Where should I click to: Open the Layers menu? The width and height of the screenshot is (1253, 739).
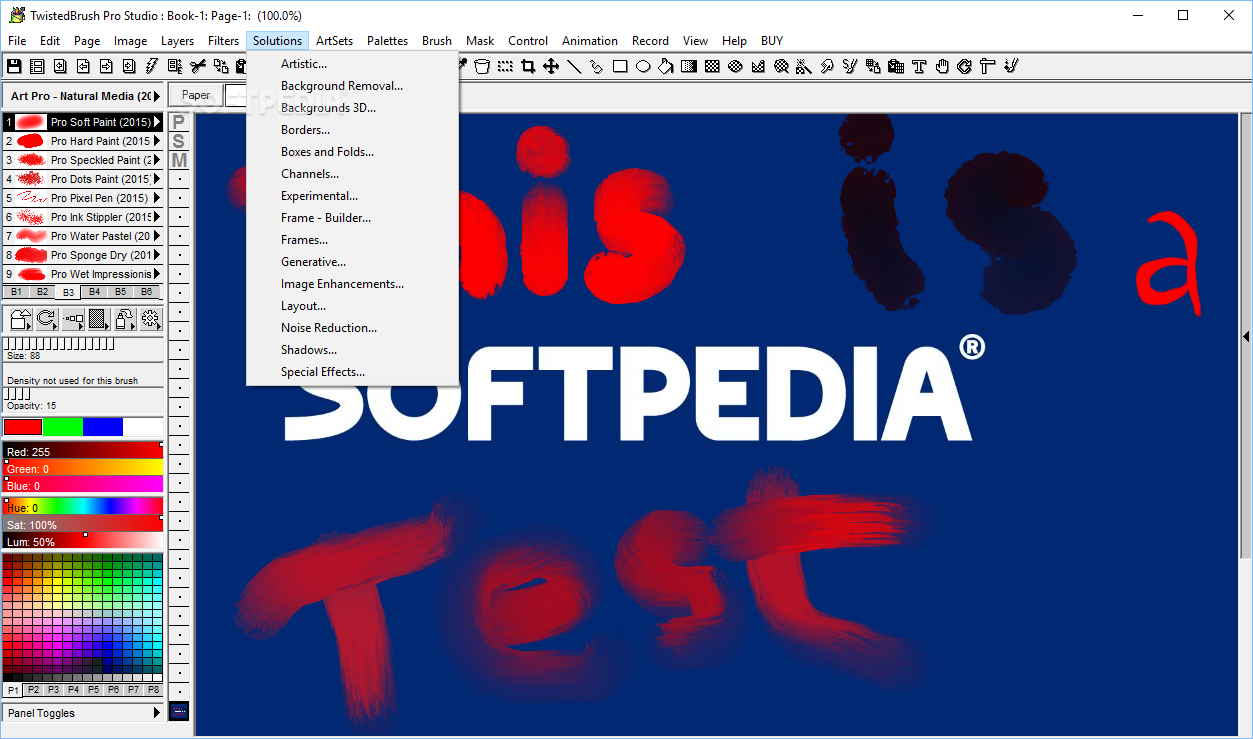pos(178,41)
